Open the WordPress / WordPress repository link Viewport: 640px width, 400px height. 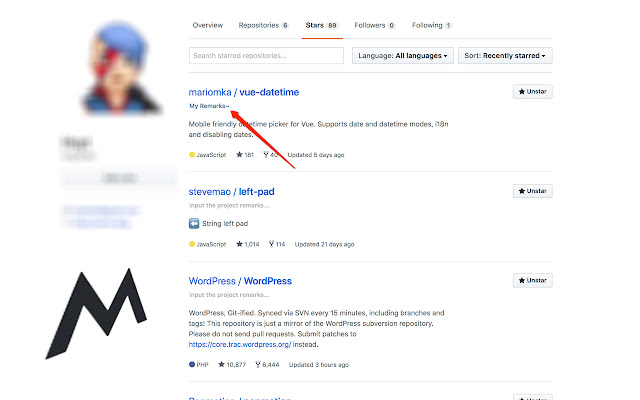[x=240, y=281]
